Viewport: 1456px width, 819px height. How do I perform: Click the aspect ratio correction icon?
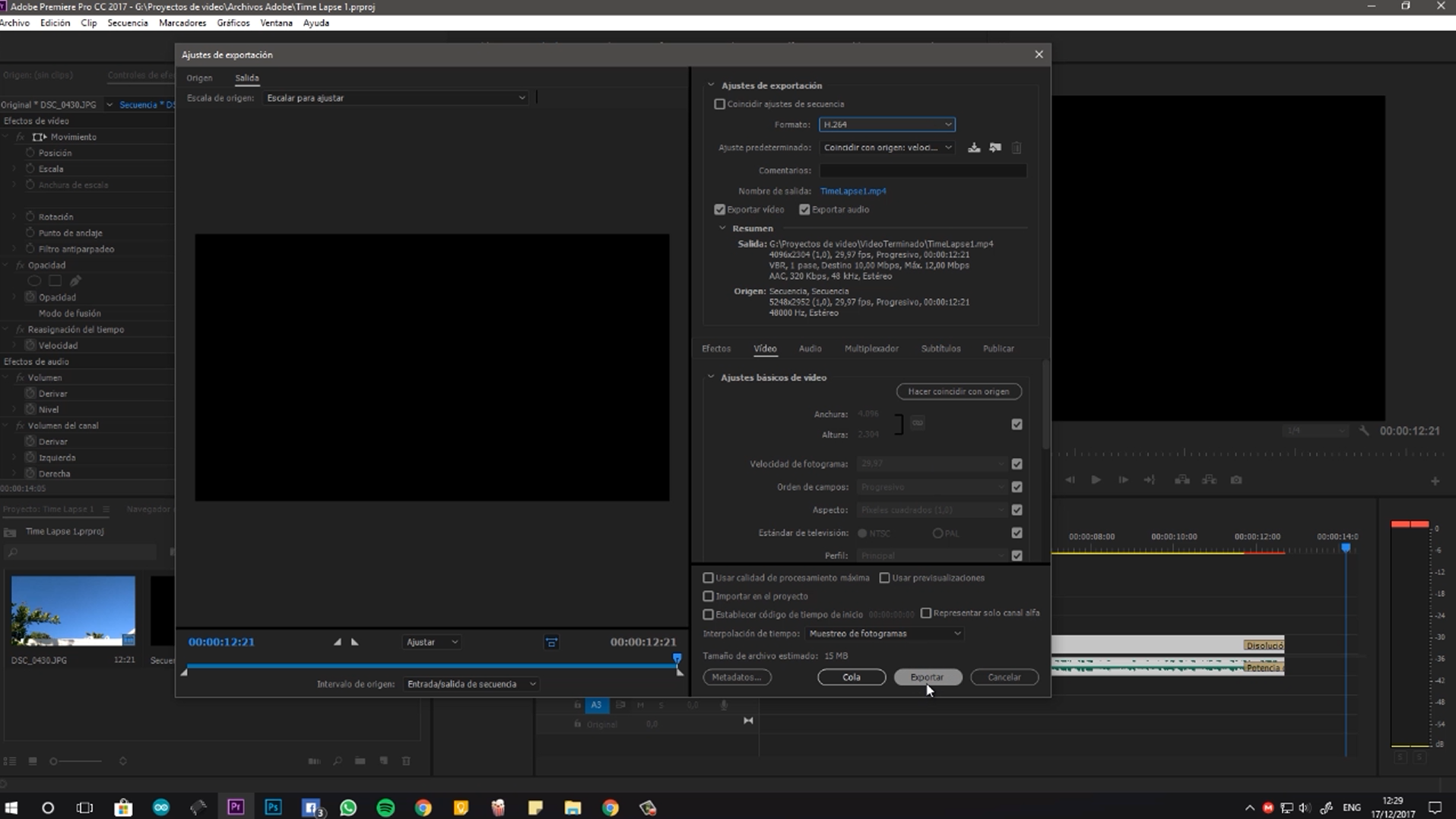click(551, 643)
